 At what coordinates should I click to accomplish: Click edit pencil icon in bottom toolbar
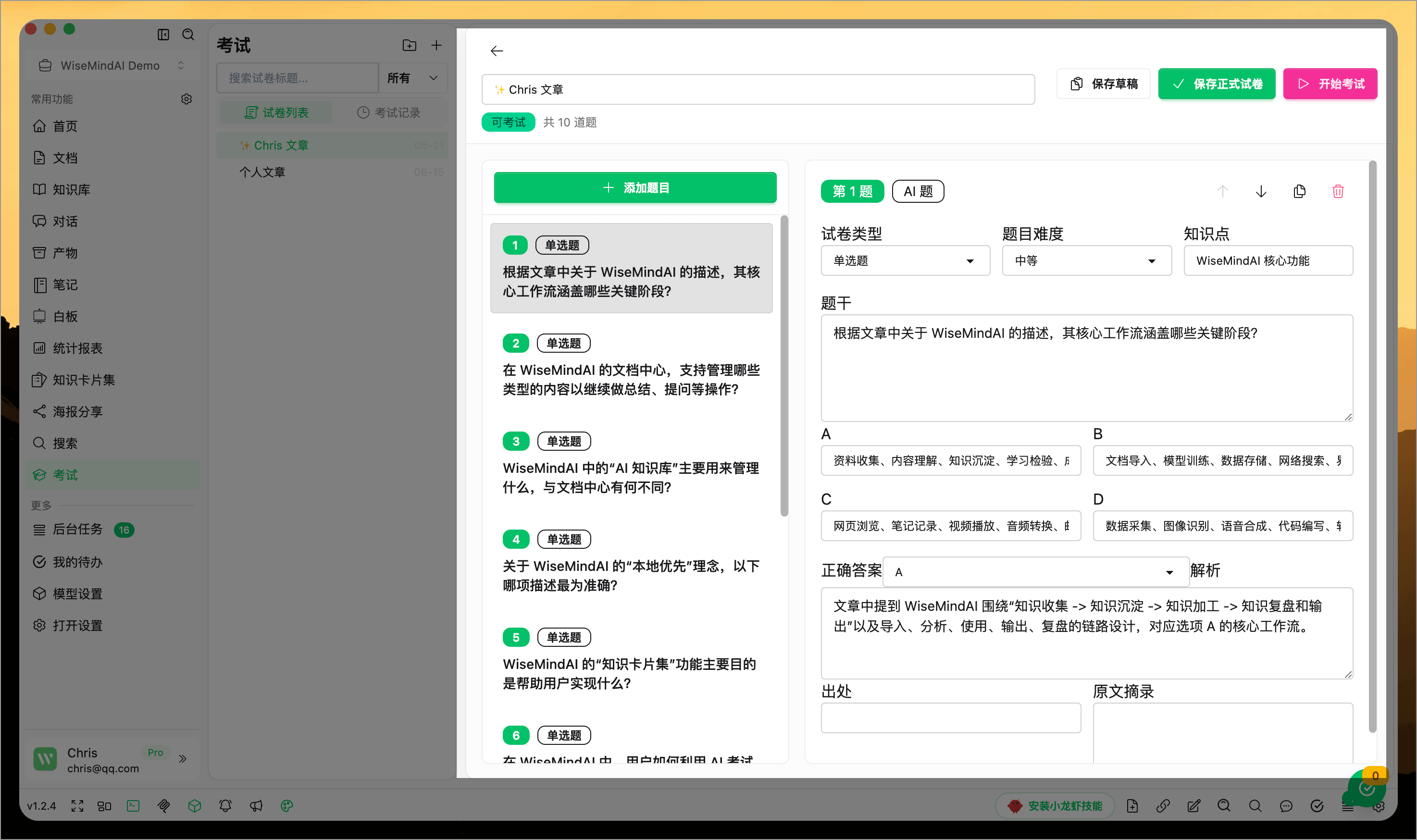click(1193, 805)
